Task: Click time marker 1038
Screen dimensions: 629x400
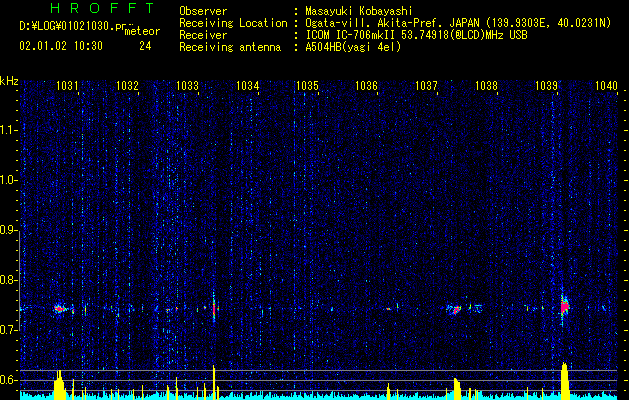Action: pyautogui.click(x=486, y=86)
